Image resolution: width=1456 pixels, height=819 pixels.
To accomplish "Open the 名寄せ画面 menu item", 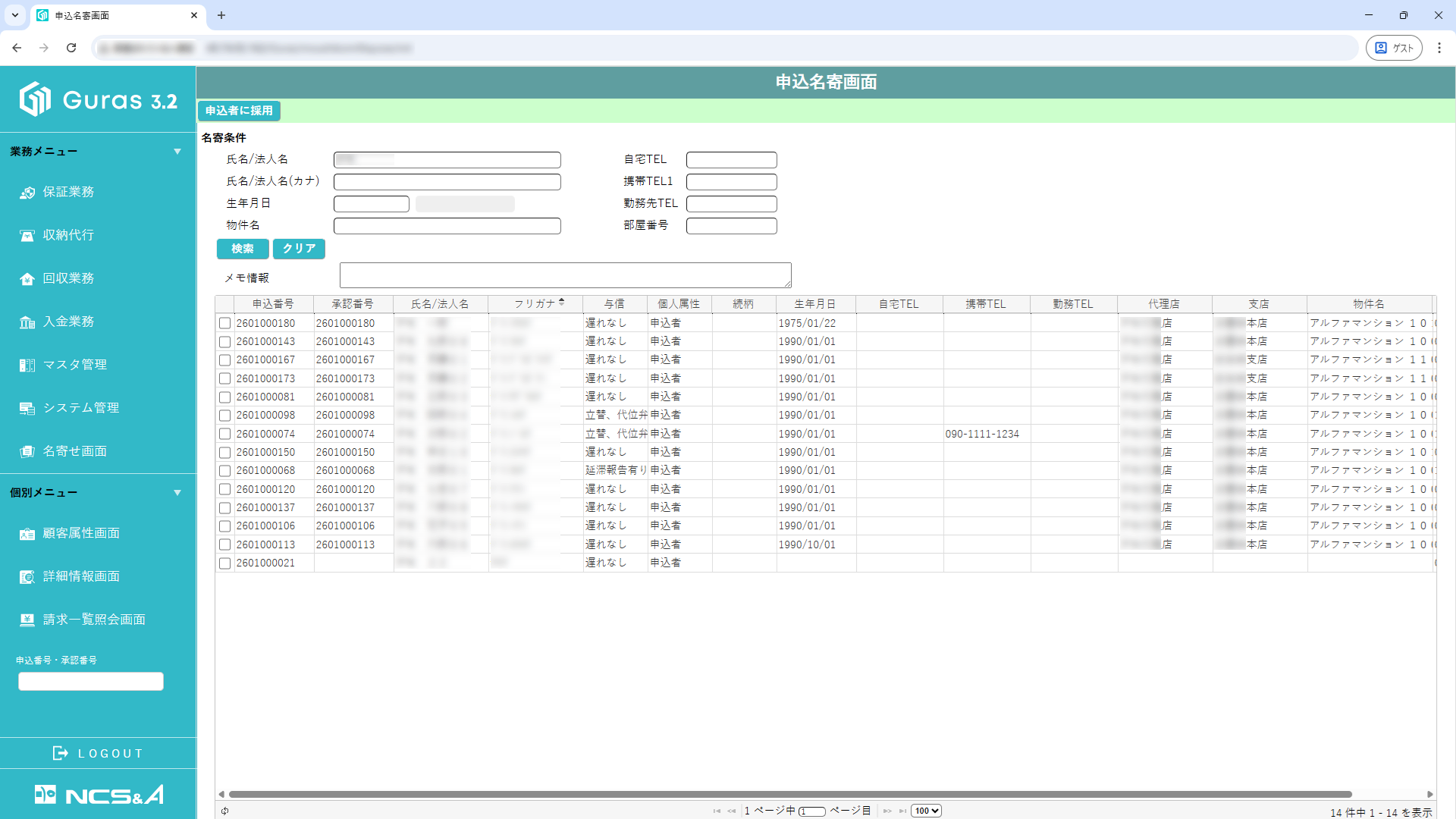I will [x=74, y=451].
